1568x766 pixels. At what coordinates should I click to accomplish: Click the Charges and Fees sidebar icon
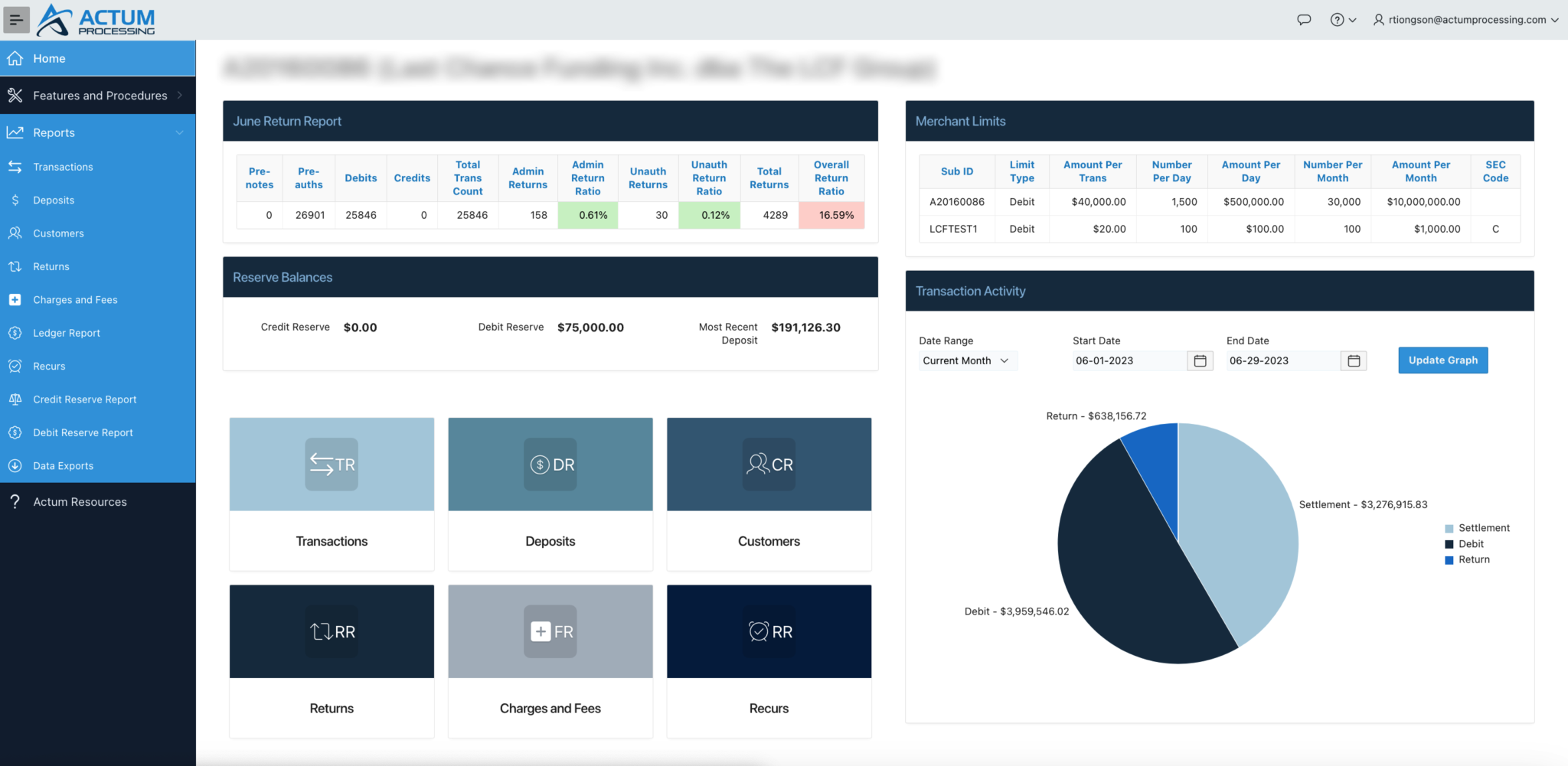coord(15,300)
